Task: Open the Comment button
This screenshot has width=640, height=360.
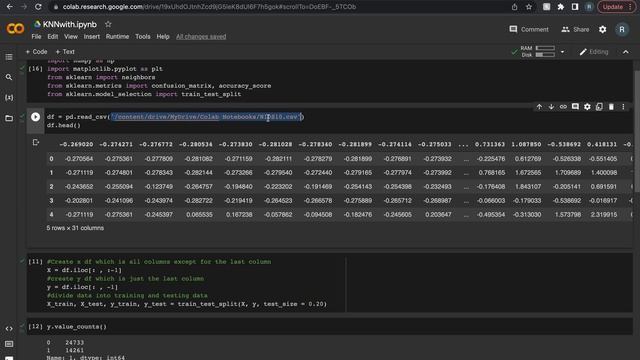Action: pyautogui.click(x=529, y=29)
